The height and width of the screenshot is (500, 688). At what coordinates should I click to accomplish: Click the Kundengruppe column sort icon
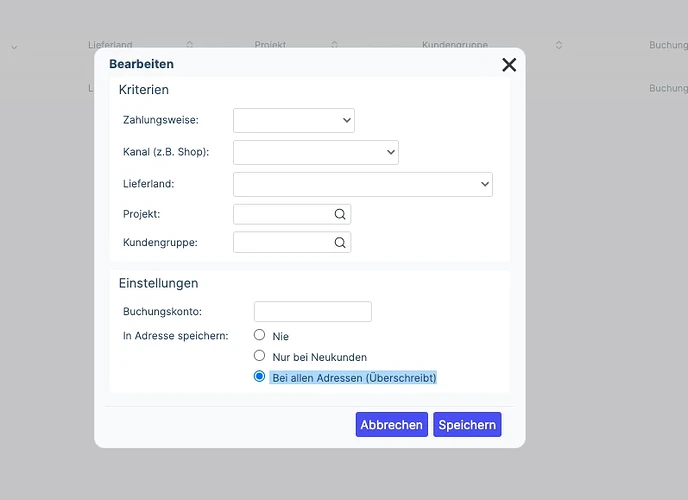coord(559,45)
